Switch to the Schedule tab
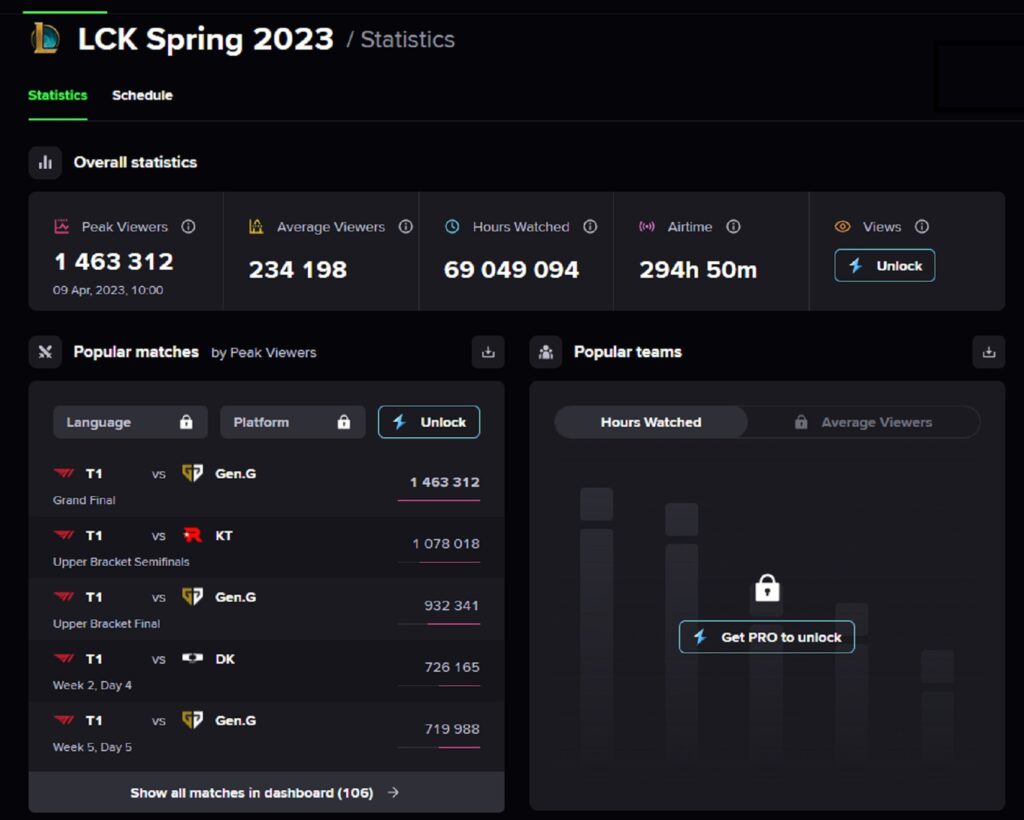The image size is (1024, 820). click(142, 95)
